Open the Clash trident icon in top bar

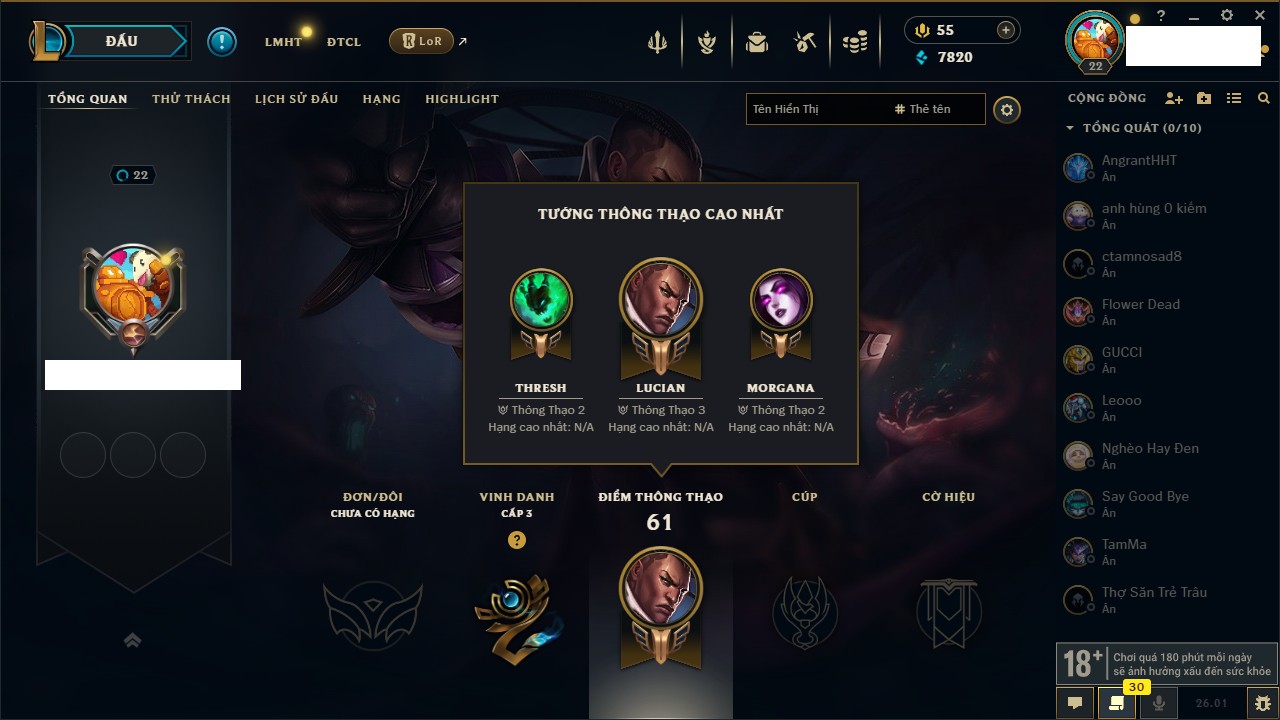coord(657,42)
